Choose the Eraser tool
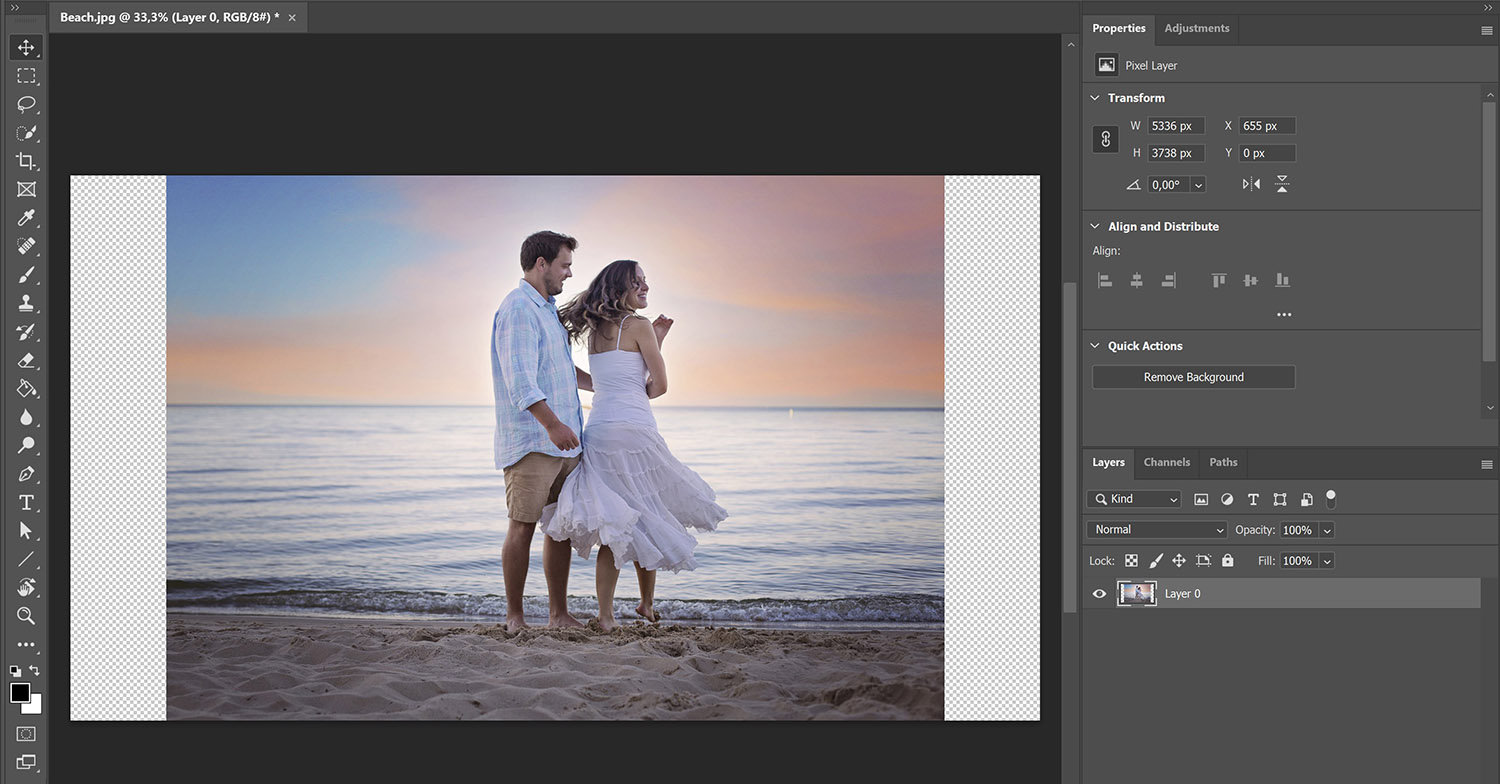 pyautogui.click(x=26, y=360)
